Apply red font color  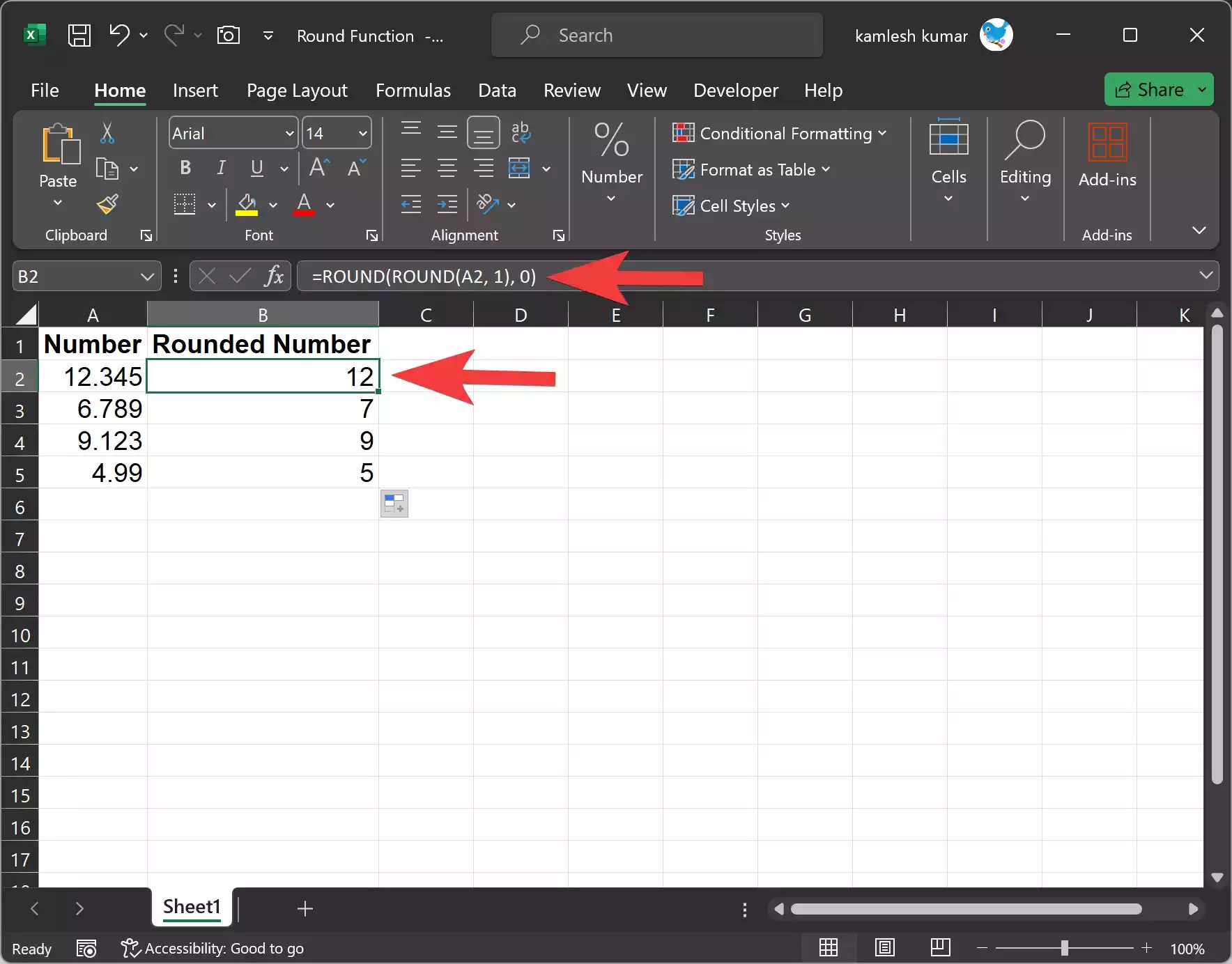[304, 204]
